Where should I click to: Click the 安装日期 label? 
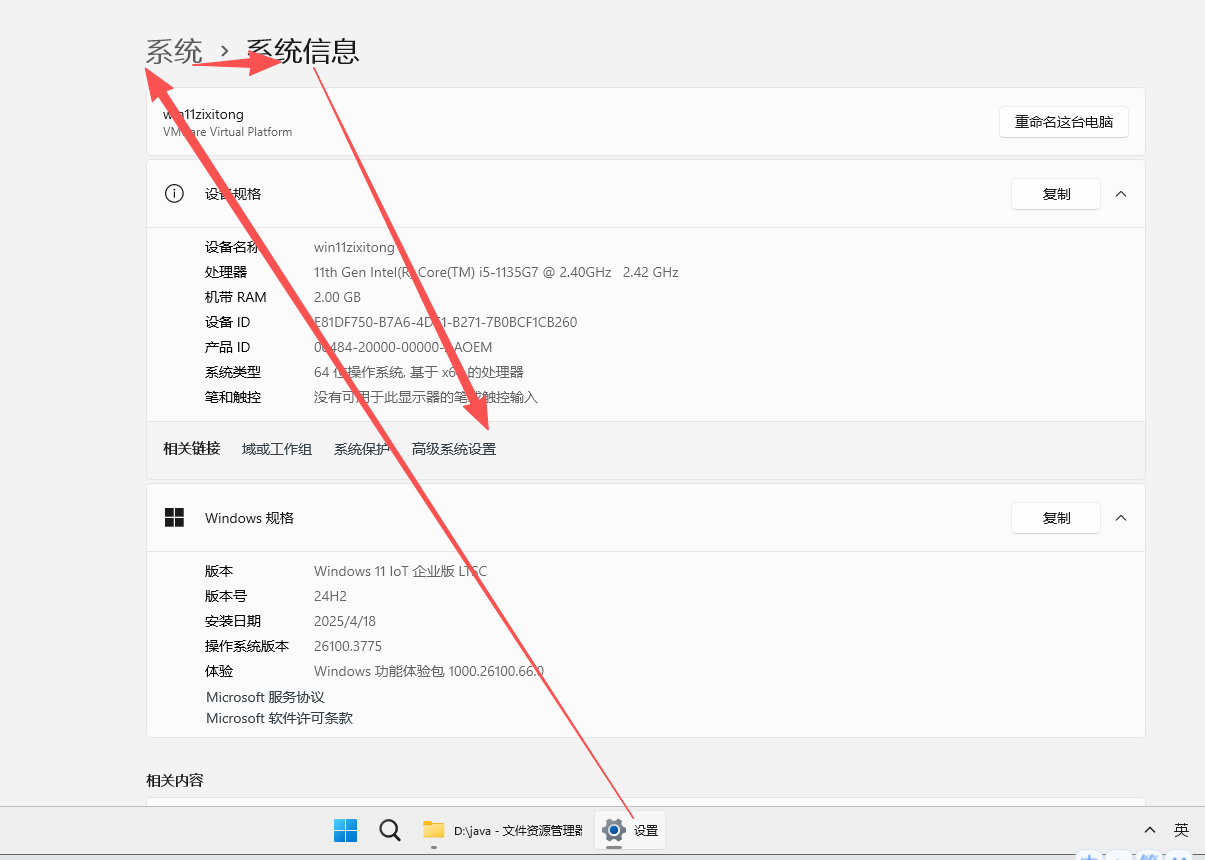233,621
